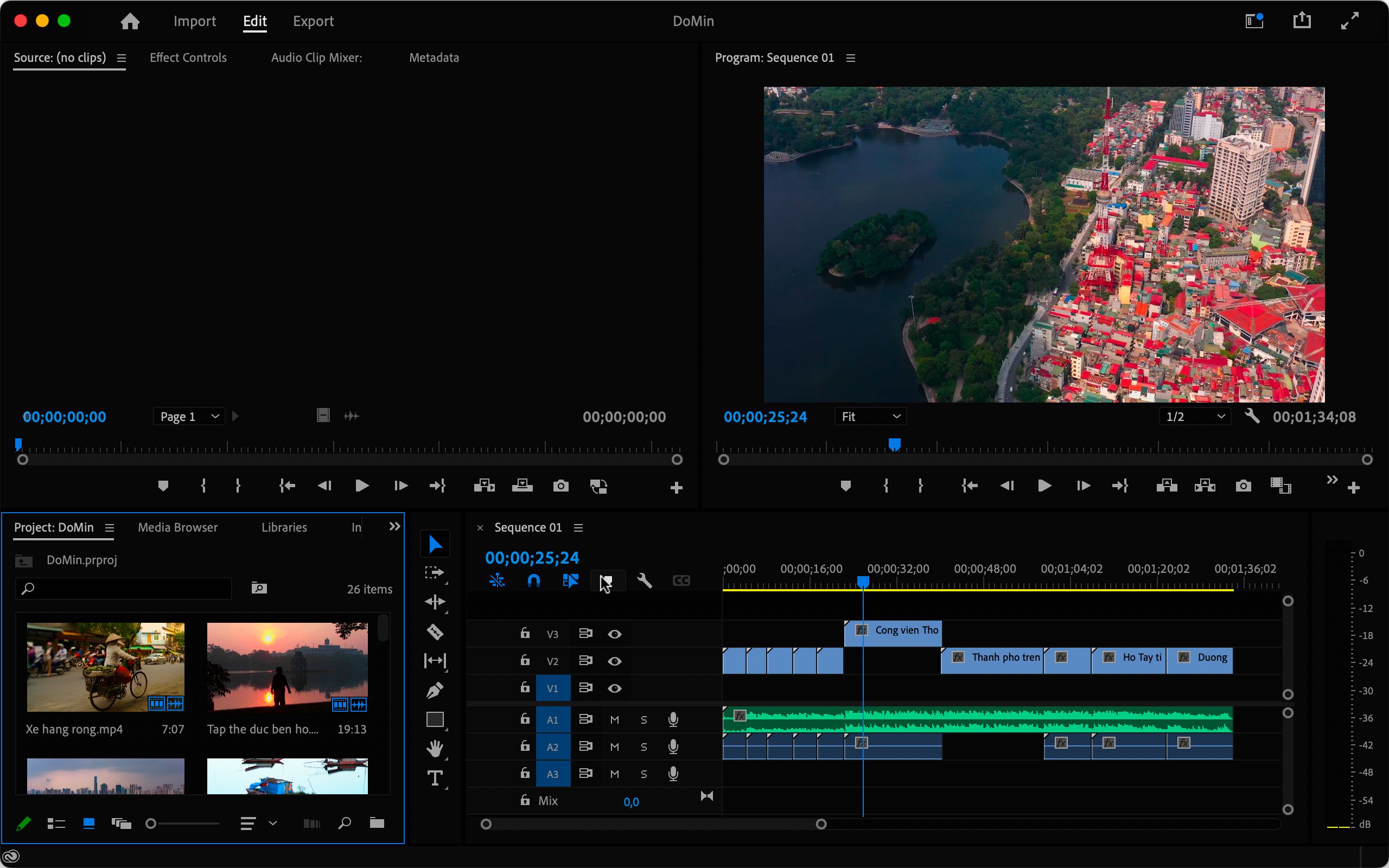Select the Pen tool in toolbar
The image size is (1389, 868).
435,690
